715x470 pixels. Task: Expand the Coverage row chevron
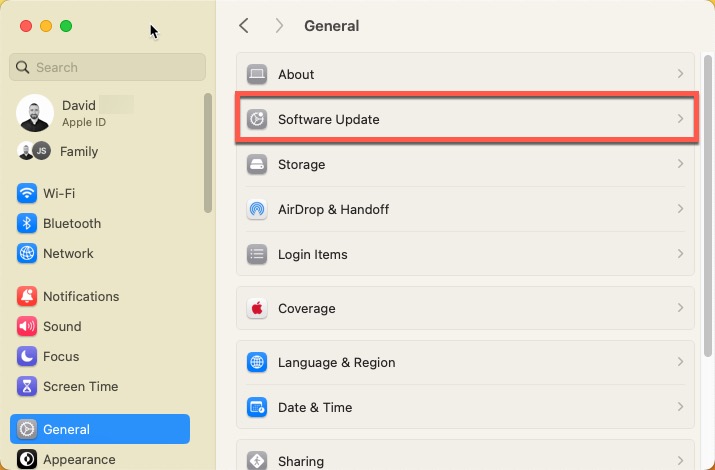coord(680,308)
